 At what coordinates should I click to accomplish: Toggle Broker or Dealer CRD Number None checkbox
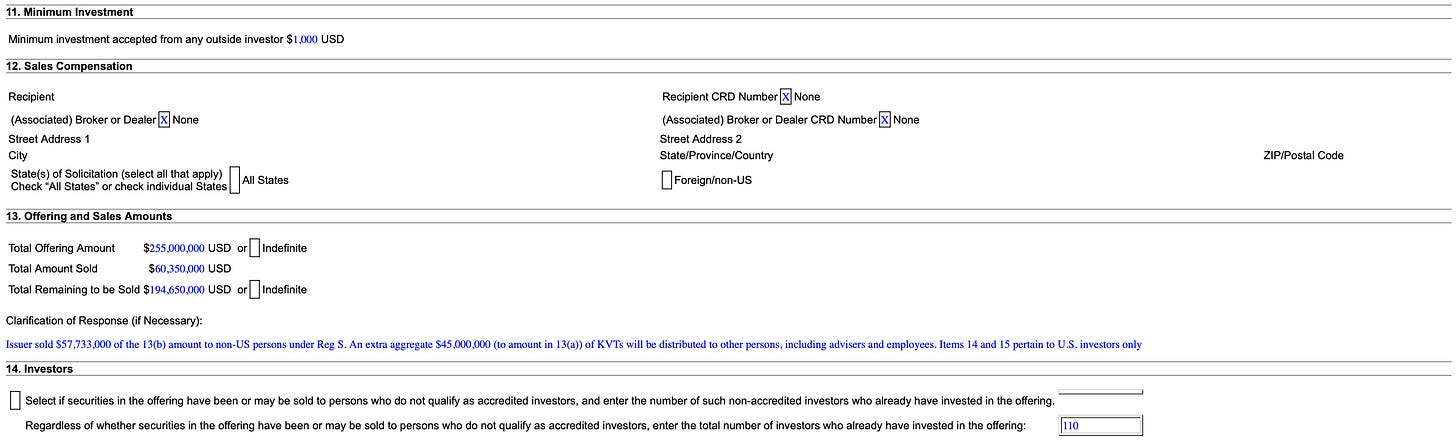(885, 120)
